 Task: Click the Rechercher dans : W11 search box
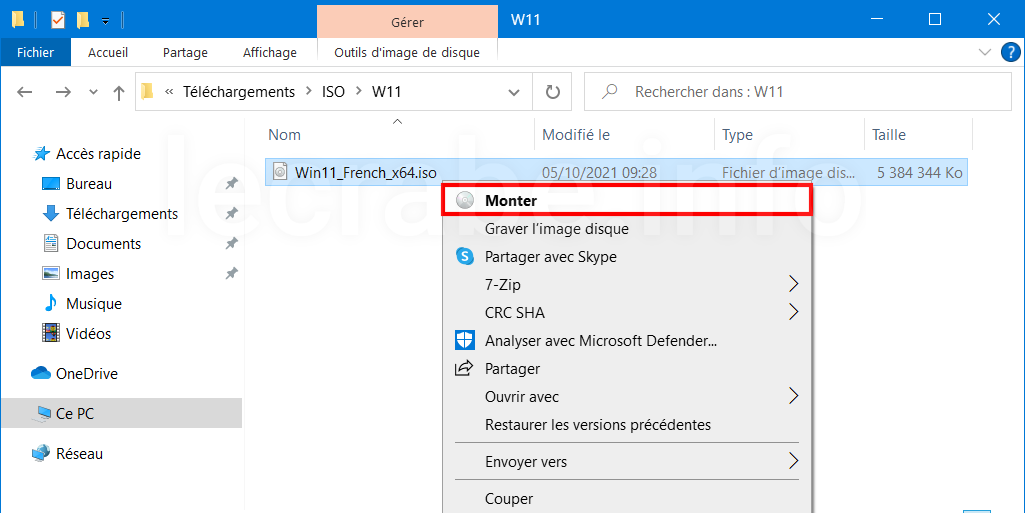(x=798, y=92)
